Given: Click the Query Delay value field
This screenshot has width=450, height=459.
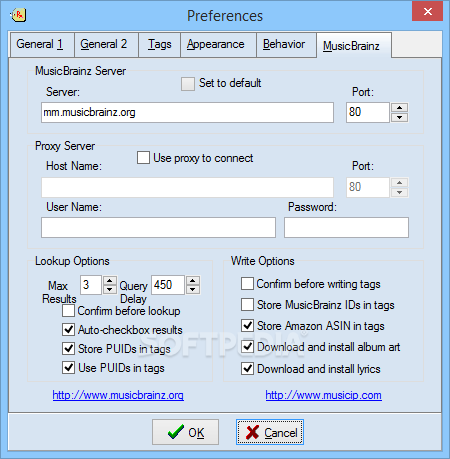Looking at the screenshot, I should 168,285.
